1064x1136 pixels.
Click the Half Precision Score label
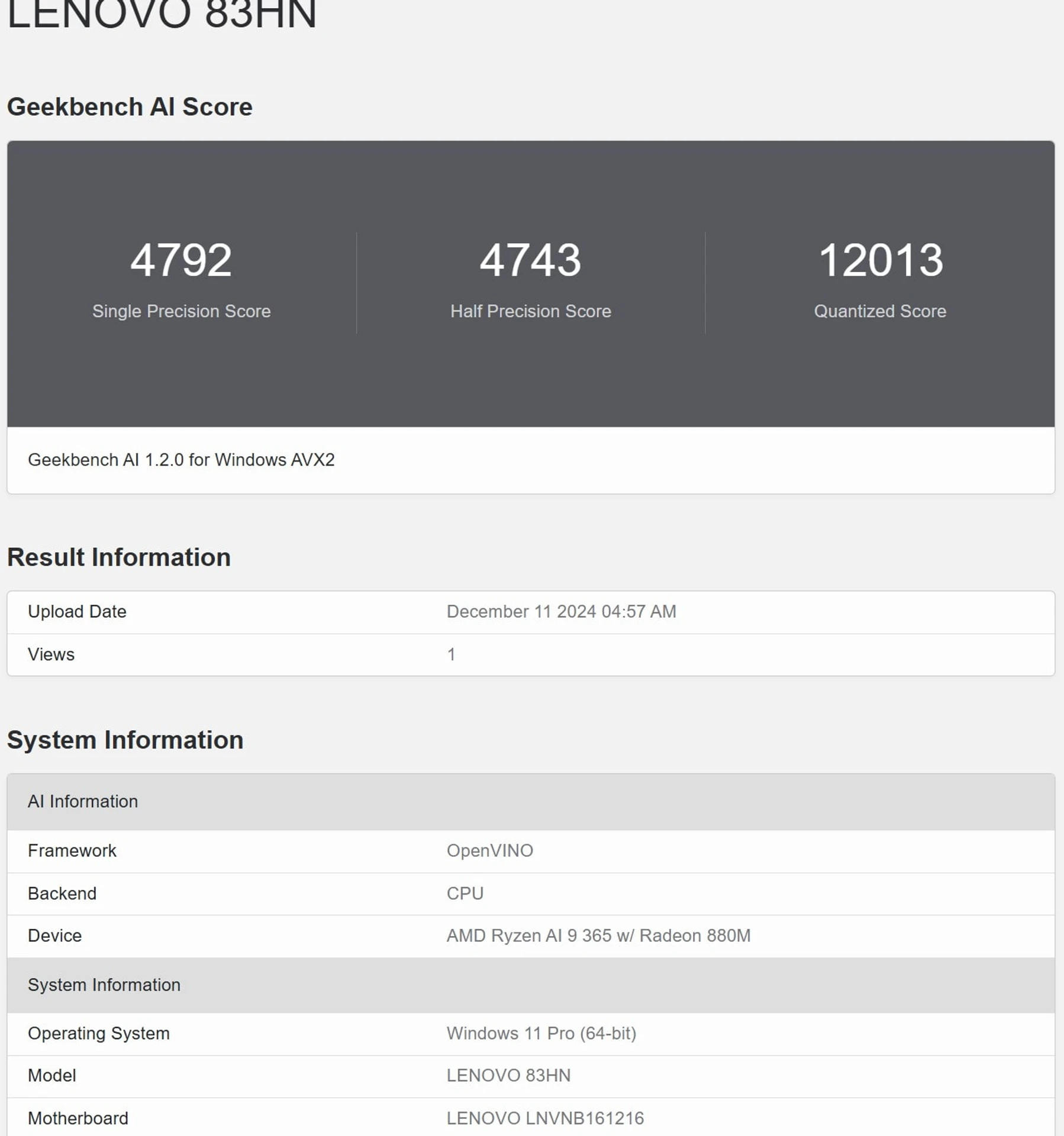point(531,311)
